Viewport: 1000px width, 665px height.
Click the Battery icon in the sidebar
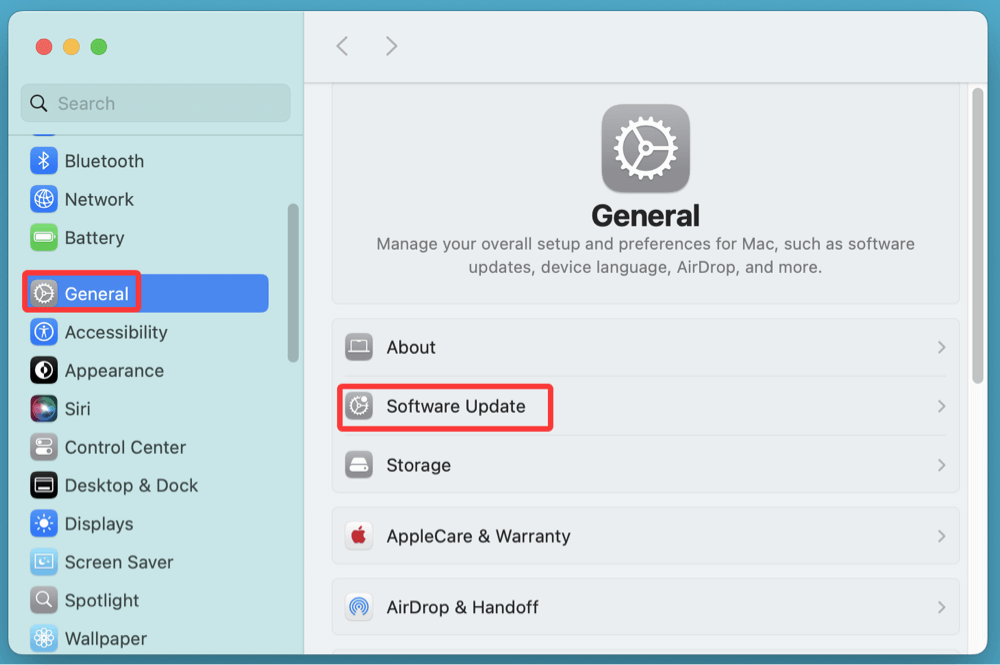point(44,238)
